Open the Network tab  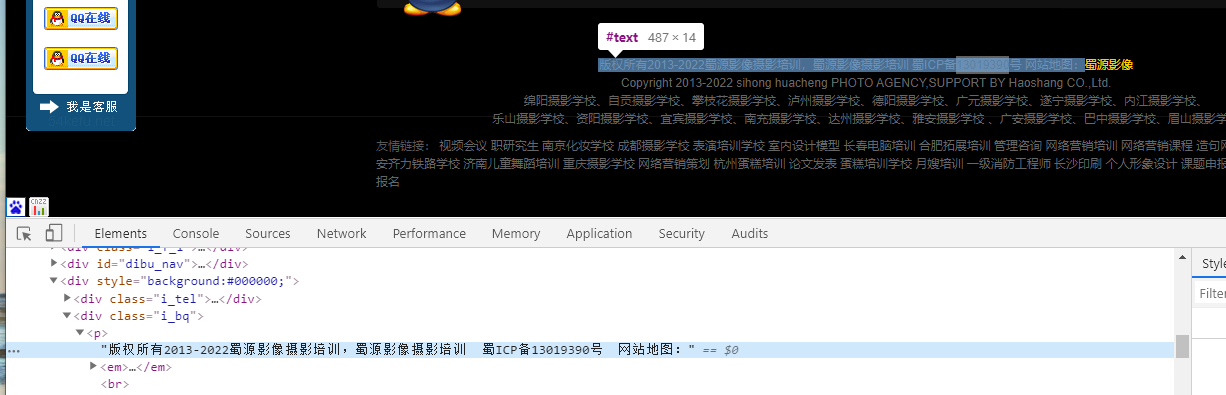[x=342, y=233]
